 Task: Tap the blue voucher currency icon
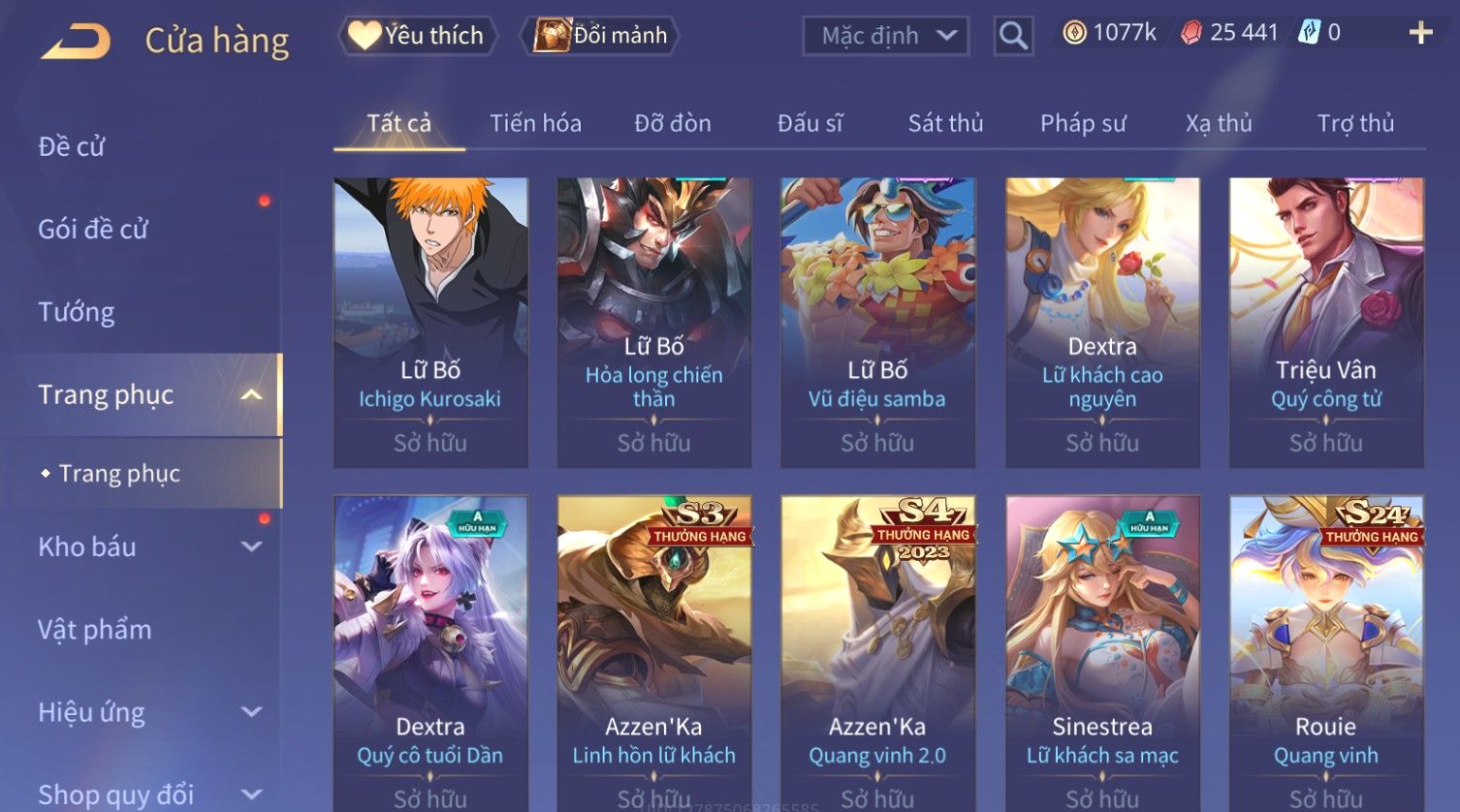(x=1310, y=33)
